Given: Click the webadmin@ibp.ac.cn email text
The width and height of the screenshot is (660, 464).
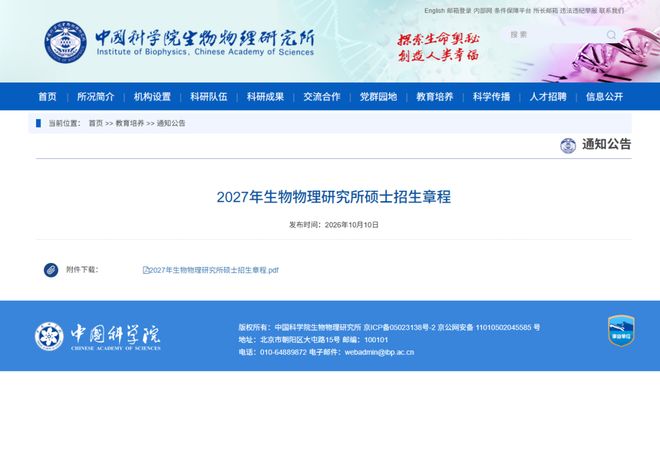Looking at the screenshot, I should click(379, 352).
